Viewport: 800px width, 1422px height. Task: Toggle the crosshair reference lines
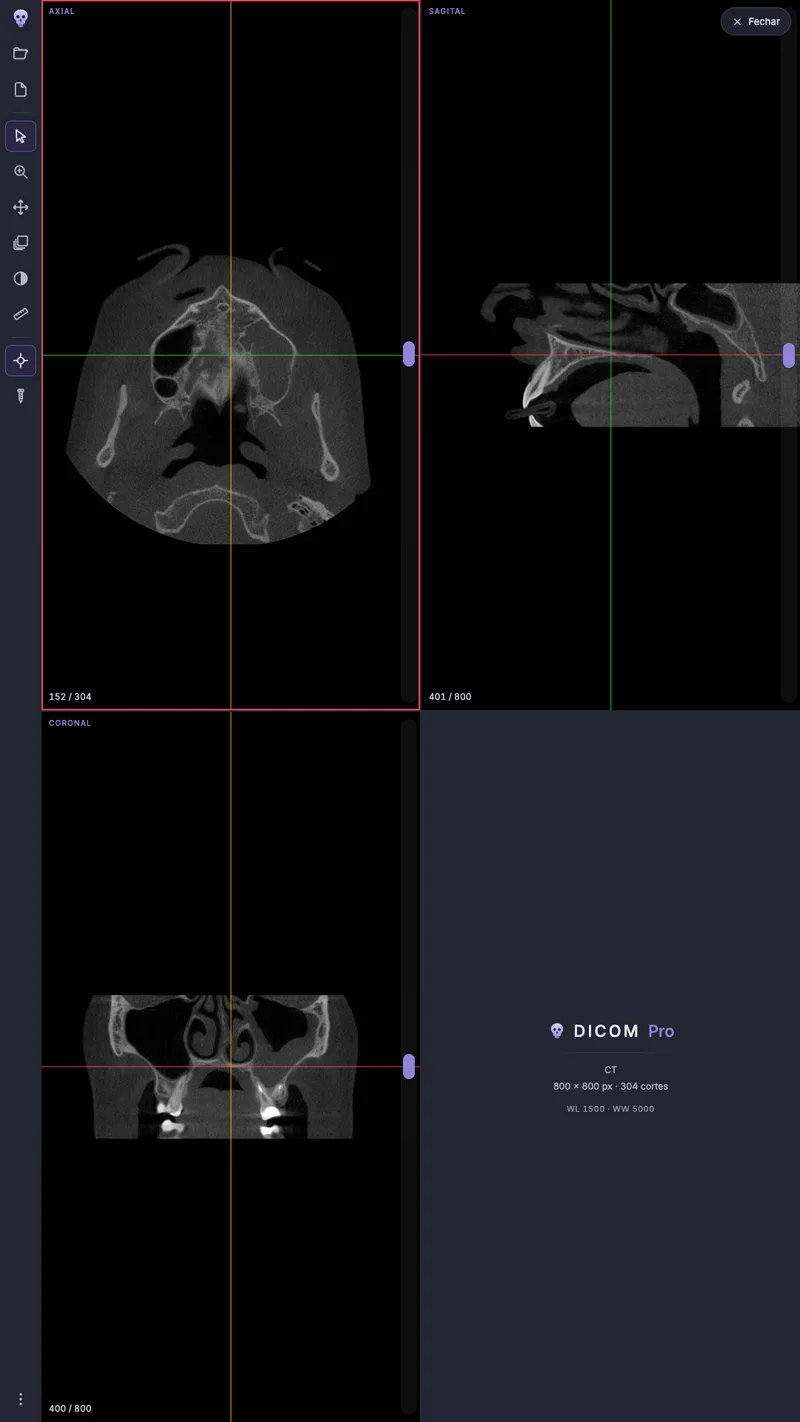coord(20,360)
